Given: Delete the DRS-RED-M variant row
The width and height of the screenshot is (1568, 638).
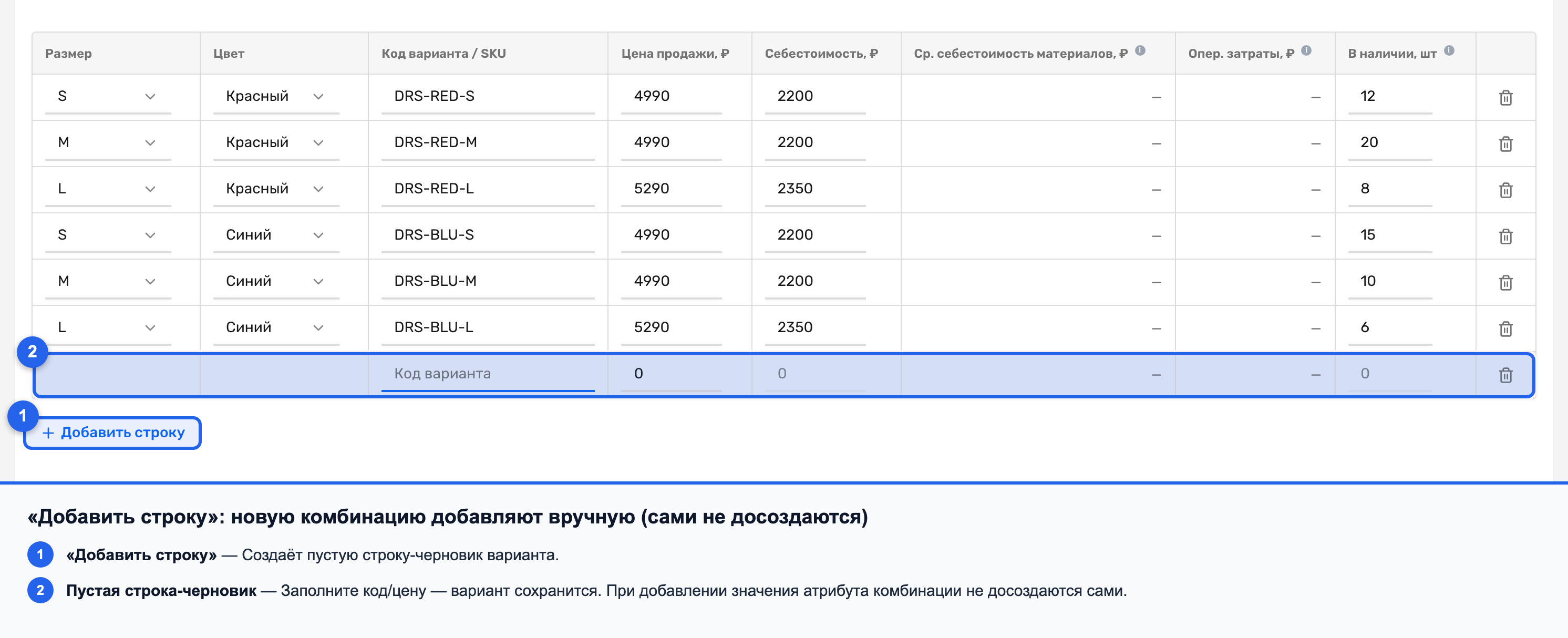Looking at the screenshot, I should tap(1505, 143).
